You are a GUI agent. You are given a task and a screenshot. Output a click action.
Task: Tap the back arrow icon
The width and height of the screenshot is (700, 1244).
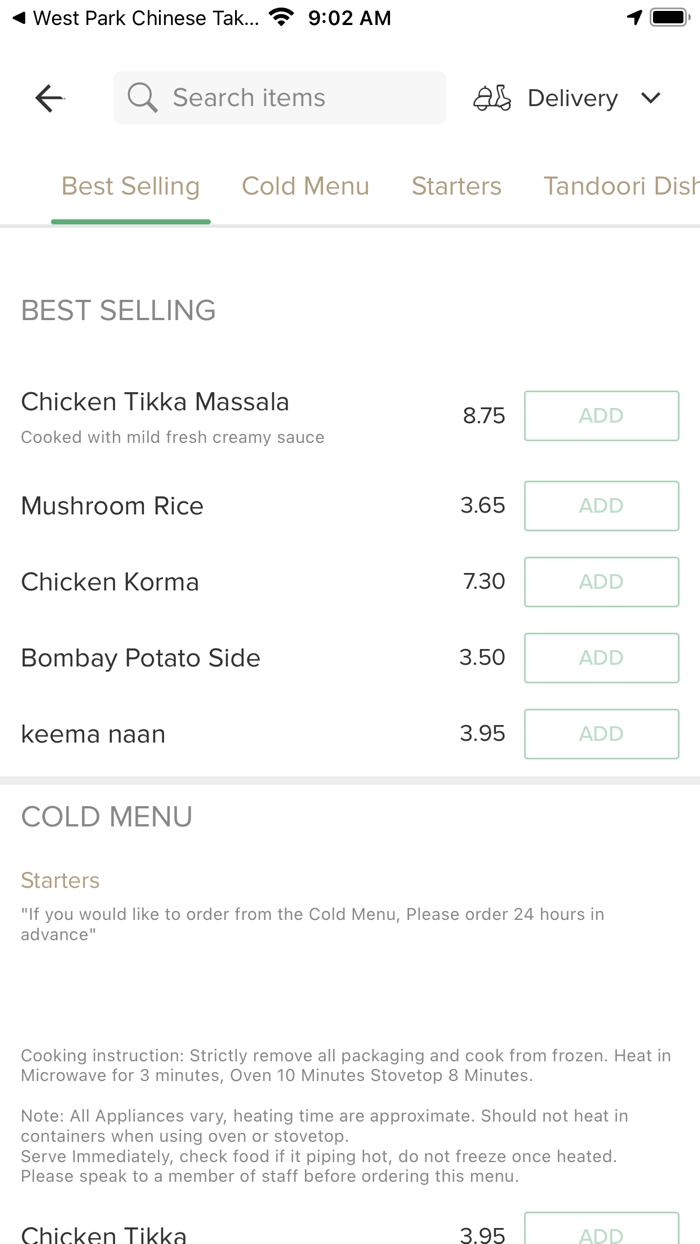coord(49,98)
